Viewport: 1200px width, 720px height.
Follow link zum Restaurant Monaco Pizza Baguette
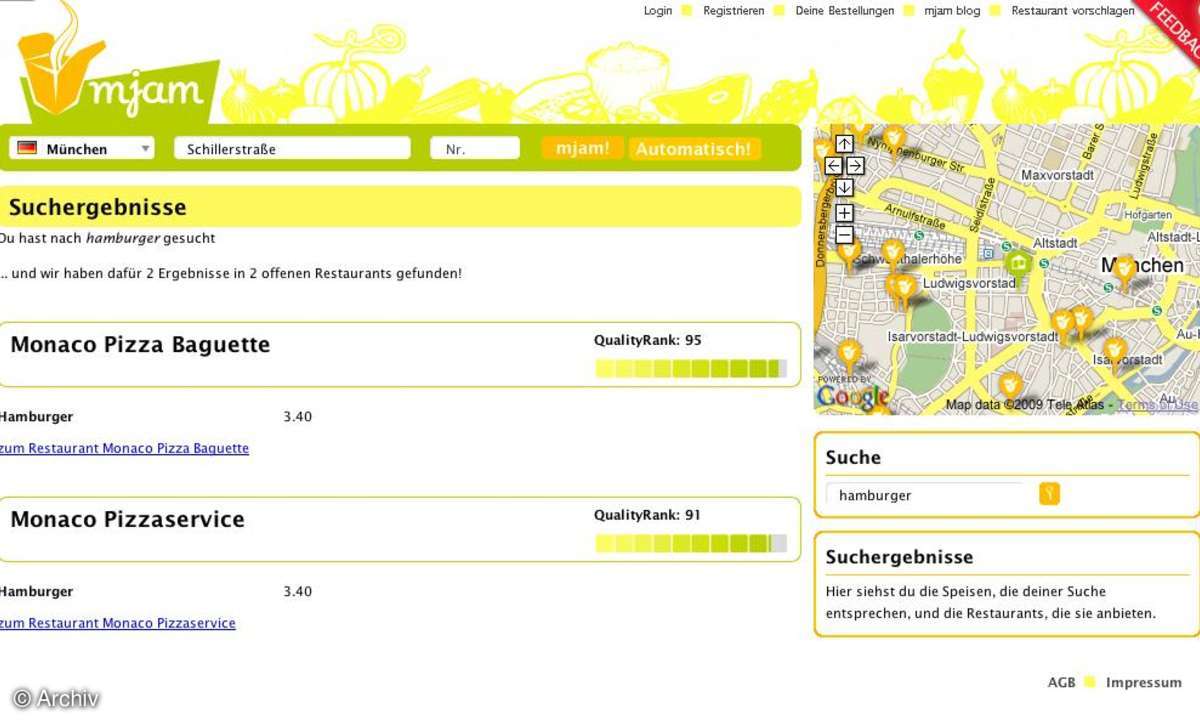pyautogui.click(x=124, y=448)
